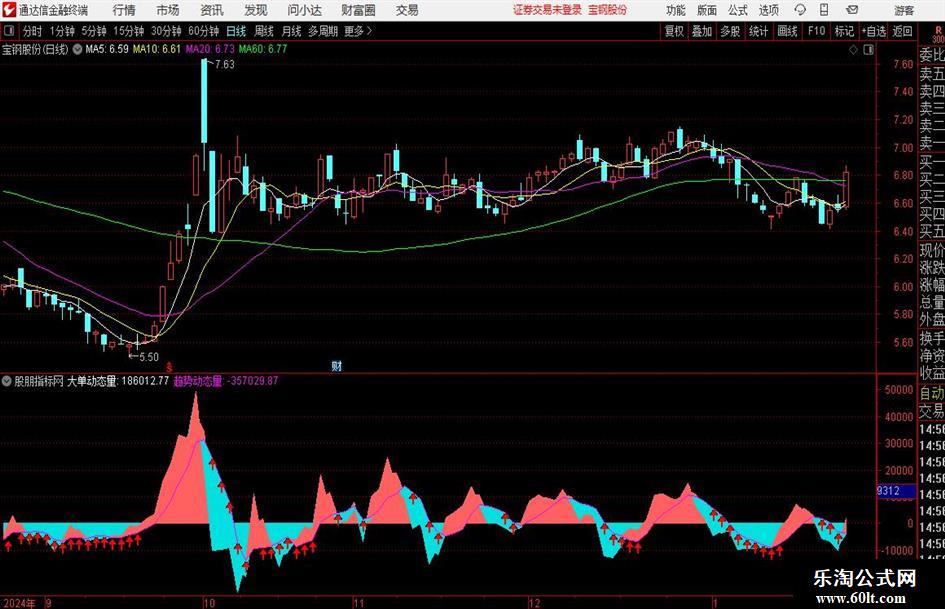Click the 财 marker on the chart timeline
This screenshot has width=945, height=609.
(336, 366)
